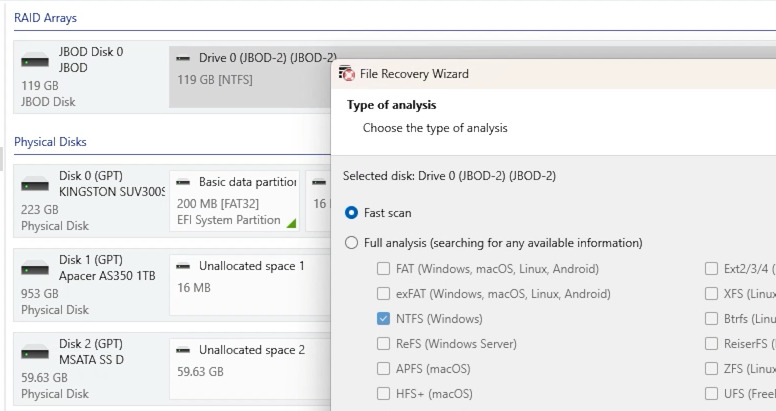Tick the XFS file system checkbox
The height and width of the screenshot is (411, 776).
click(711, 294)
